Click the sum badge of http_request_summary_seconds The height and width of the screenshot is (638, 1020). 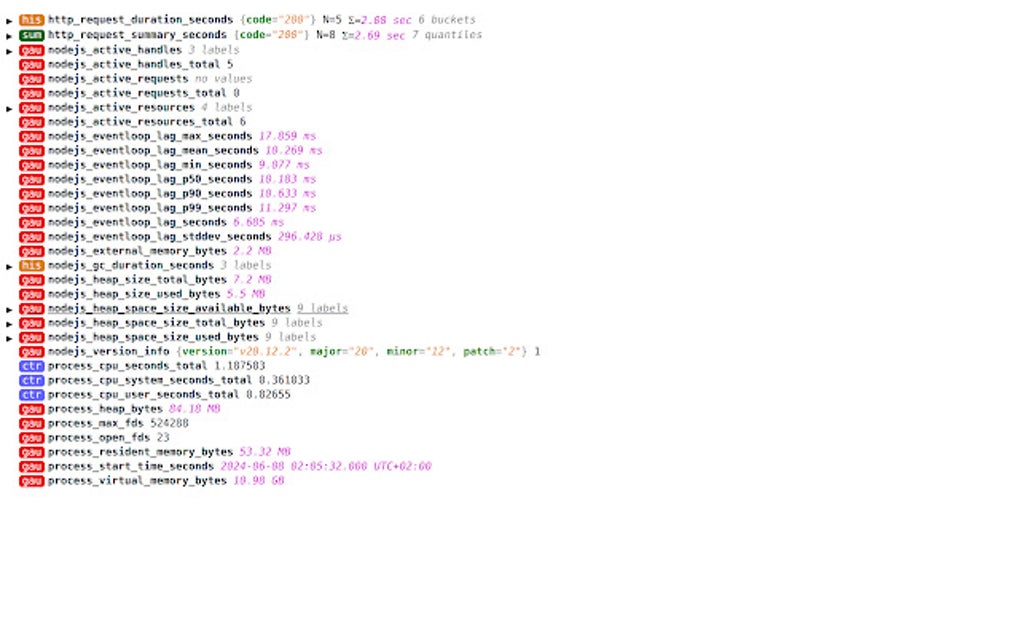point(31,35)
